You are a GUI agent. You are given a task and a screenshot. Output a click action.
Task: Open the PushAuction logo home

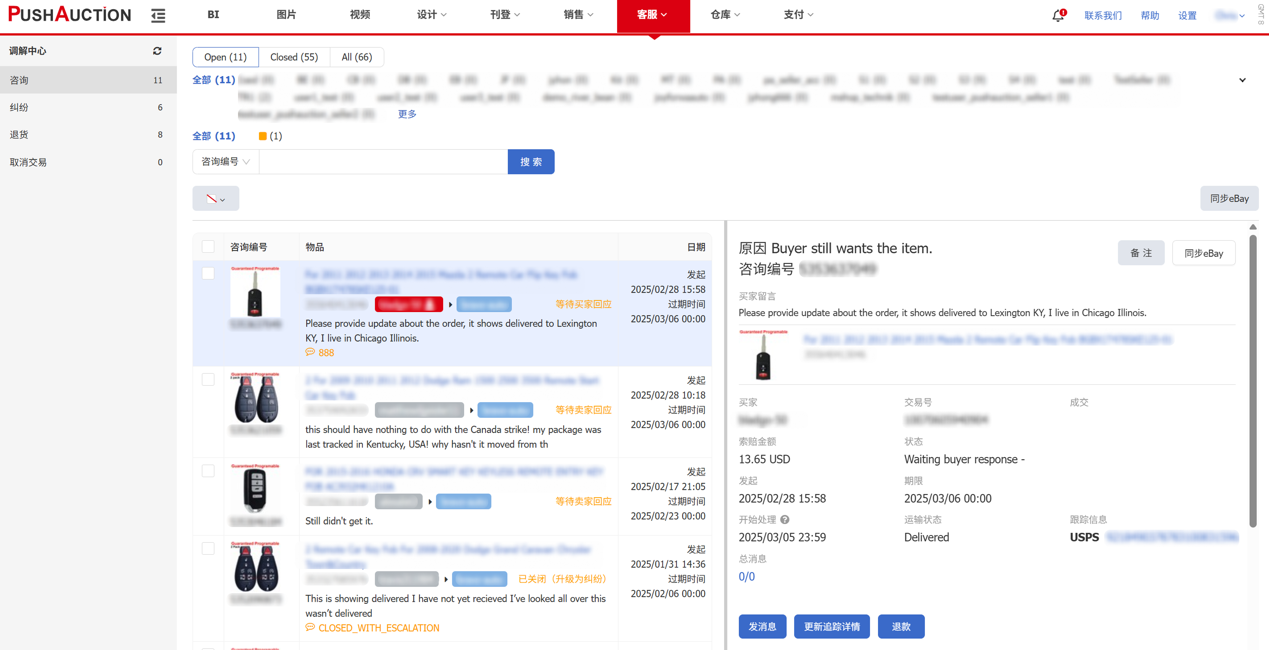[69, 15]
